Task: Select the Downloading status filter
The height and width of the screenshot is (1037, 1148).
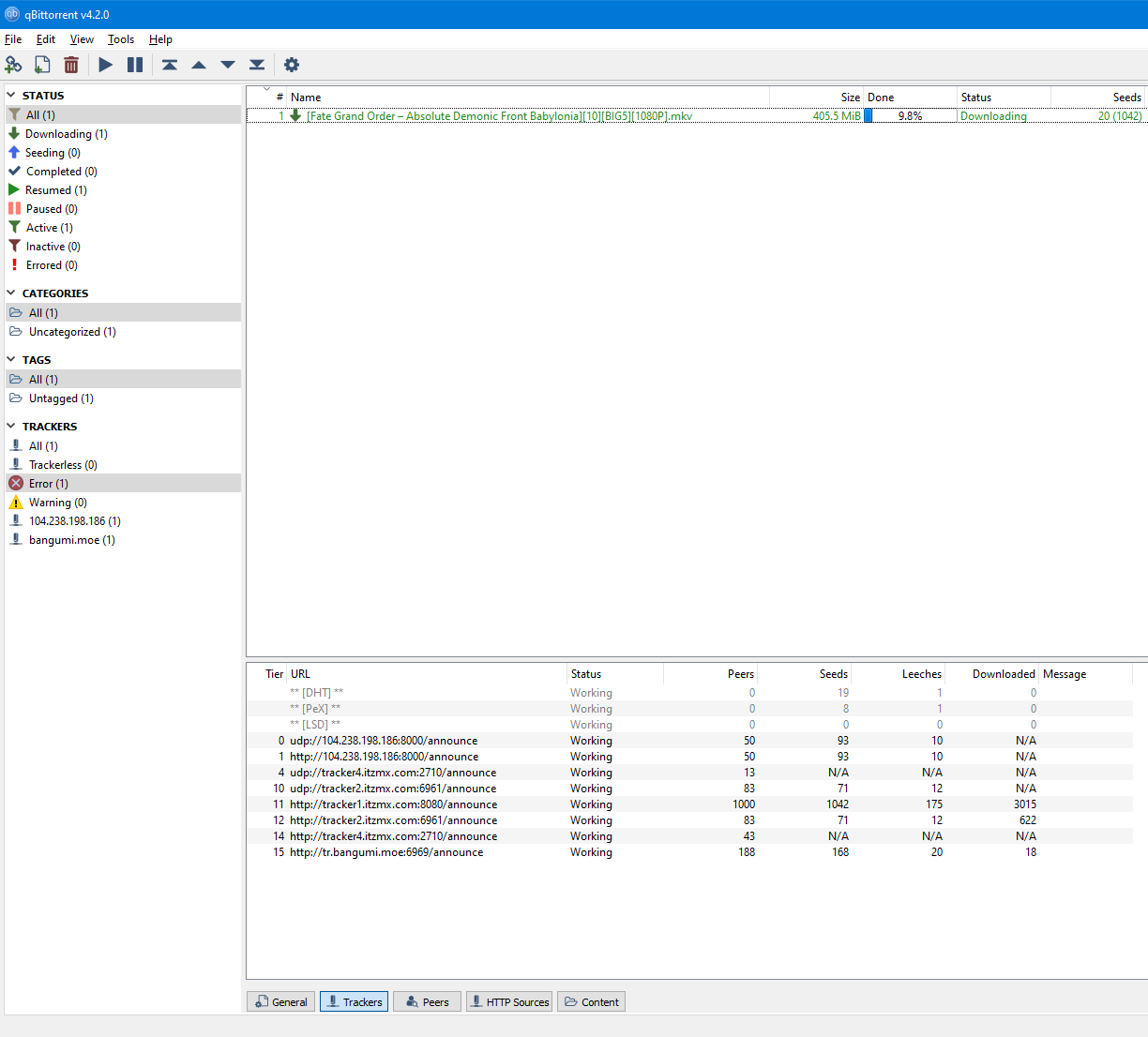Action: (66, 133)
